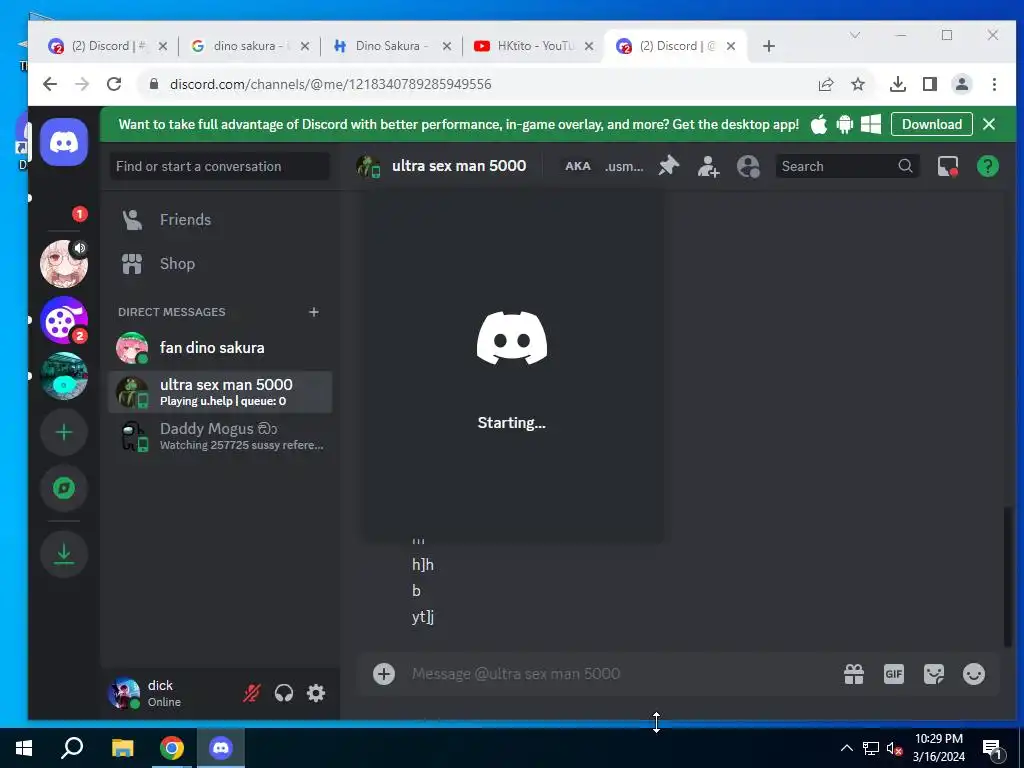Open Chrome profile icon

(962, 84)
